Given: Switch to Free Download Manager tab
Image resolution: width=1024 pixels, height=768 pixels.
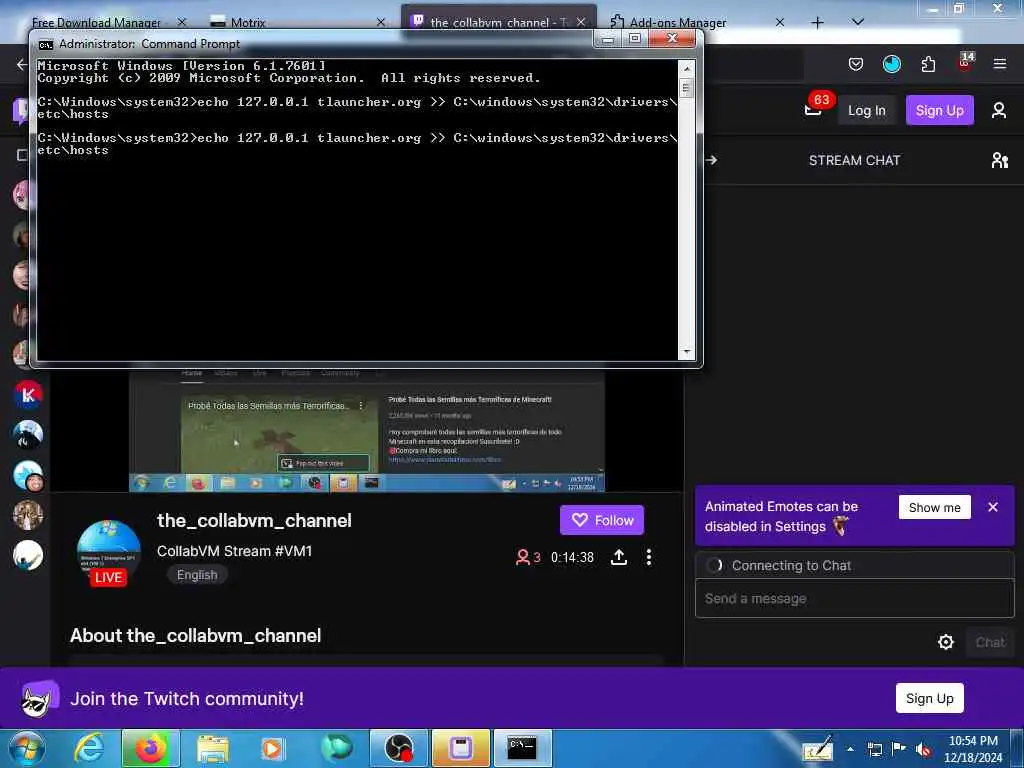Looking at the screenshot, I should coord(97,22).
